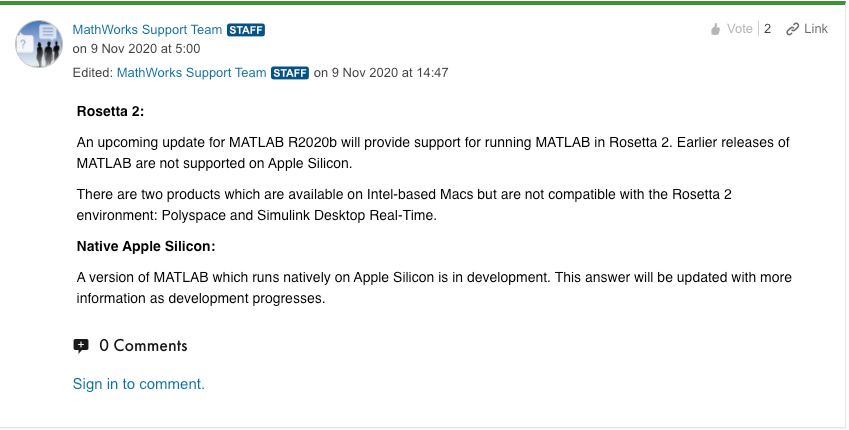Click the chain link icon
Viewport: 849px width, 430px height.
click(x=793, y=29)
